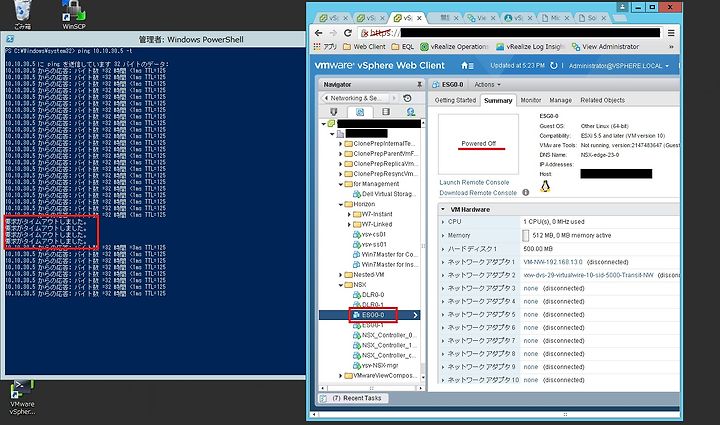This screenshot has height=425, width=720.
Task: Switch to the Getting Started tab
Action: point(455,100)
